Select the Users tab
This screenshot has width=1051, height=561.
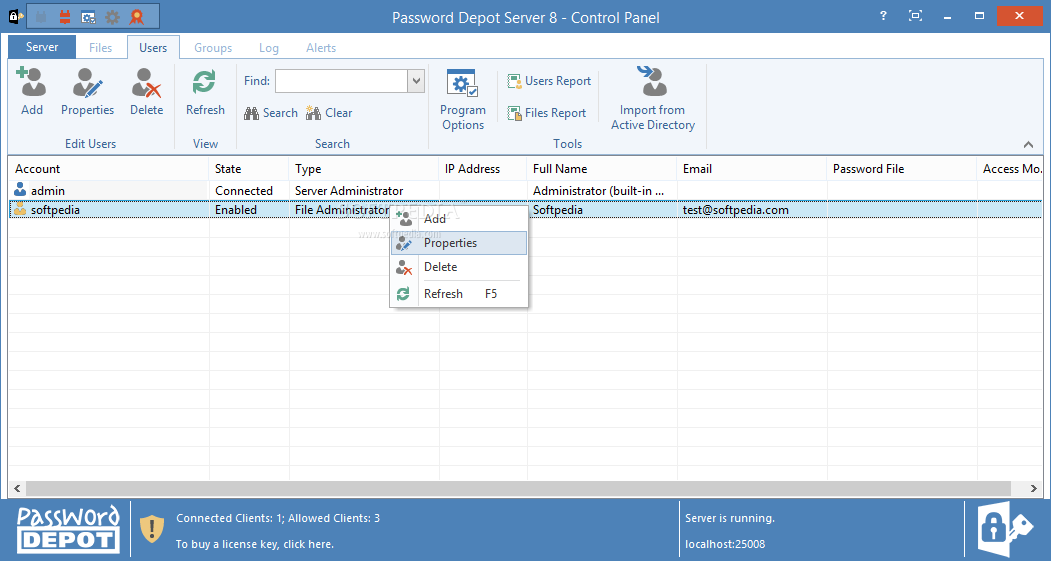click(x=153, y=48)
